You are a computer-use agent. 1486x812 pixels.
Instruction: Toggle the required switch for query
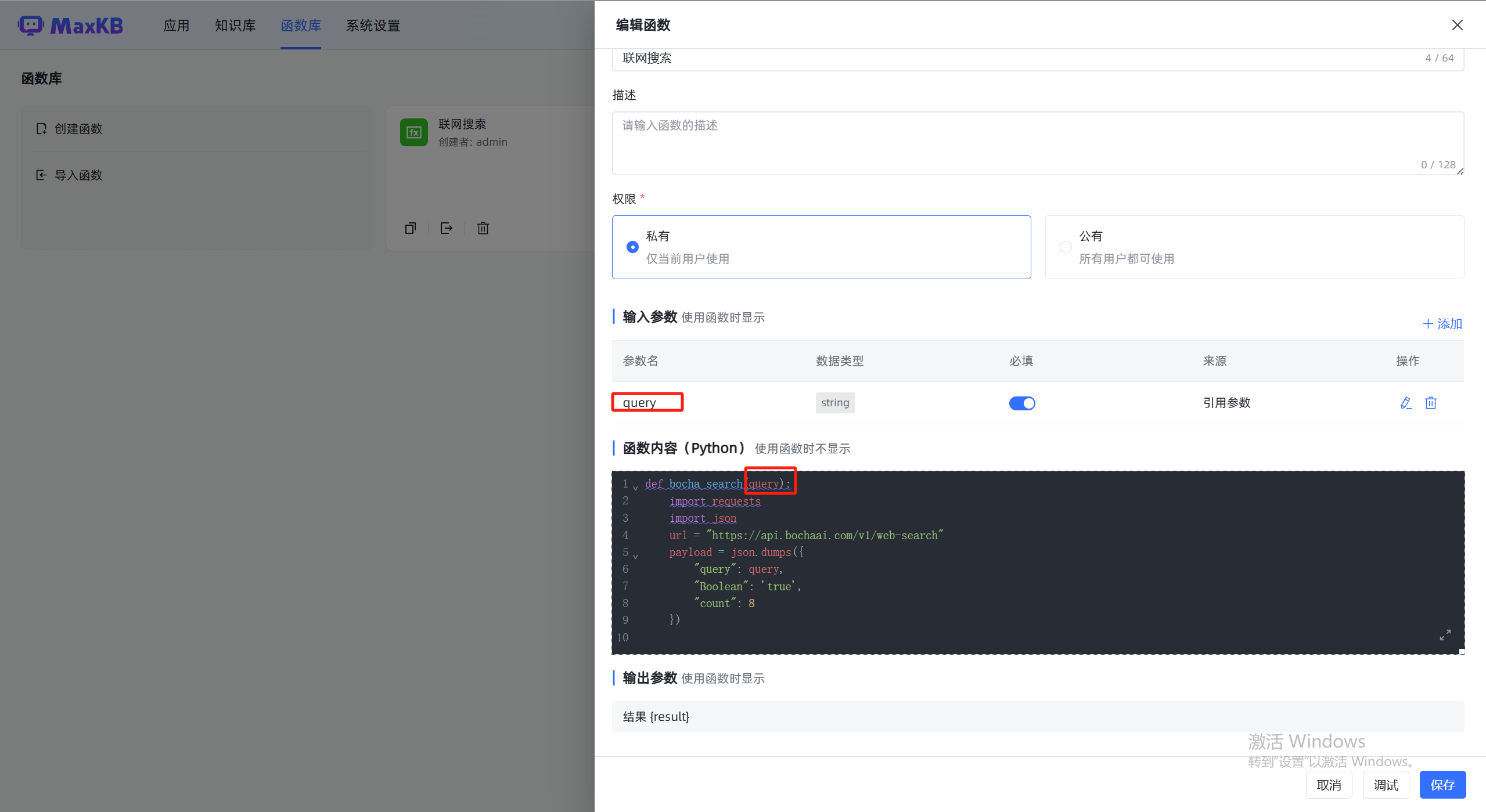pyautogui.click(x=1021, y=403)
